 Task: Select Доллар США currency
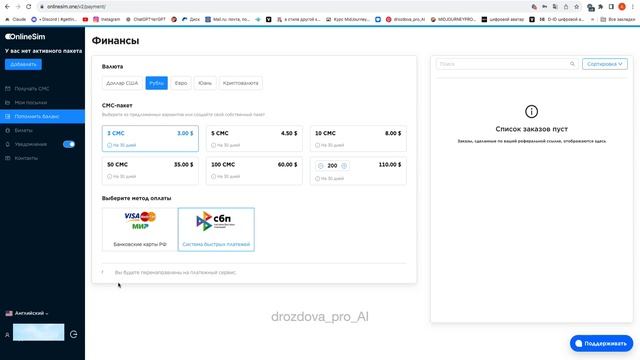coord(122,83)
